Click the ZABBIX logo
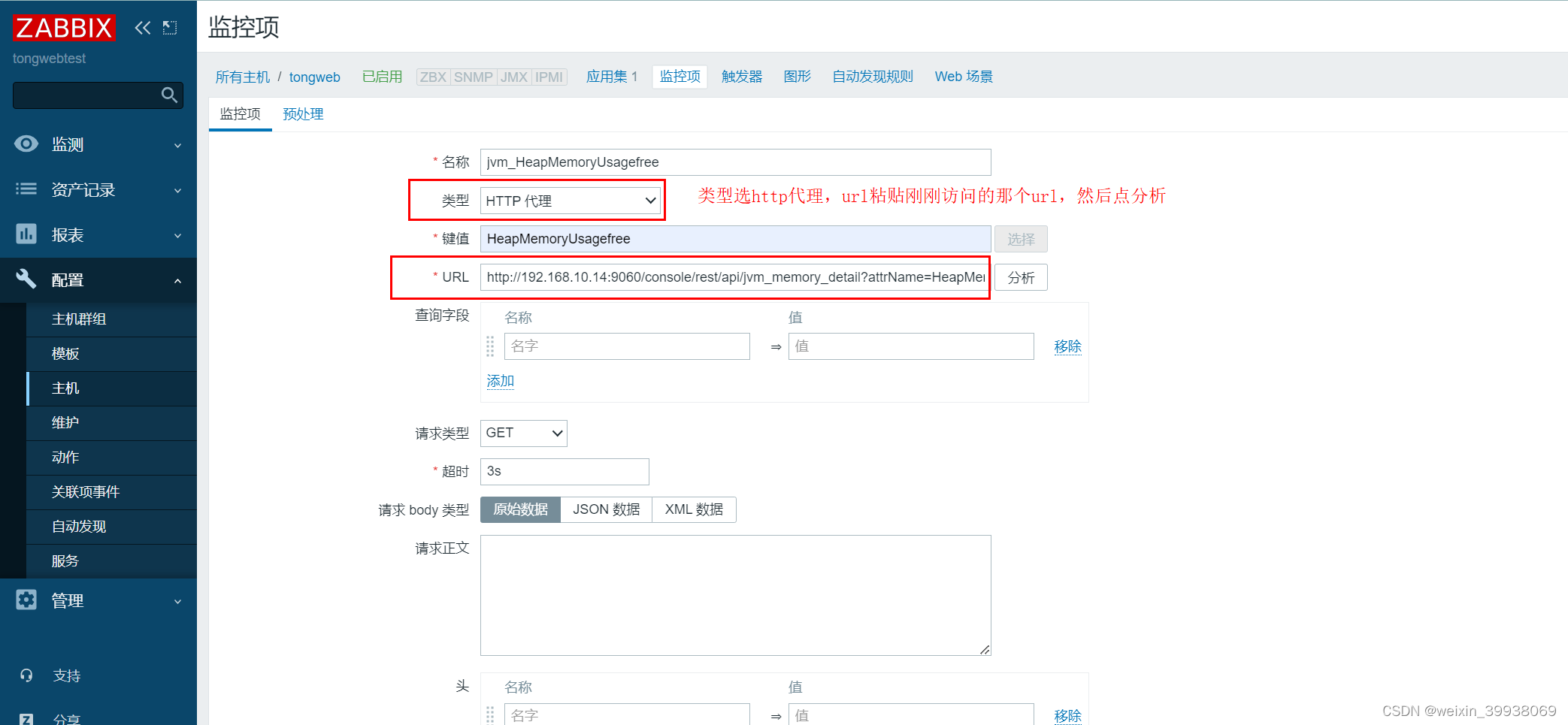 pyautogui.click(x=64, y=28)
